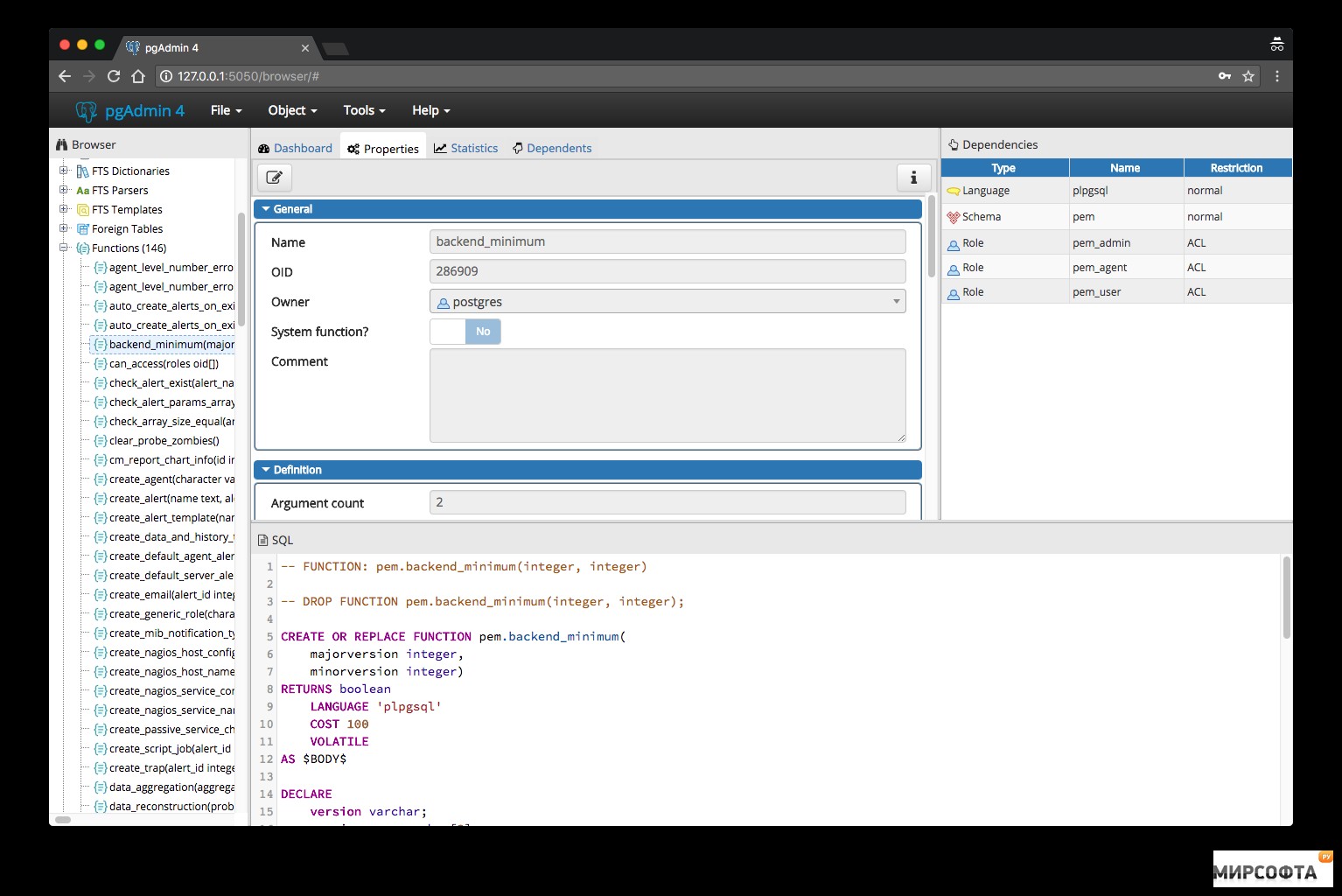1342x896 pixels.
Task: Click the Comment text area
Action: point(668,395)
